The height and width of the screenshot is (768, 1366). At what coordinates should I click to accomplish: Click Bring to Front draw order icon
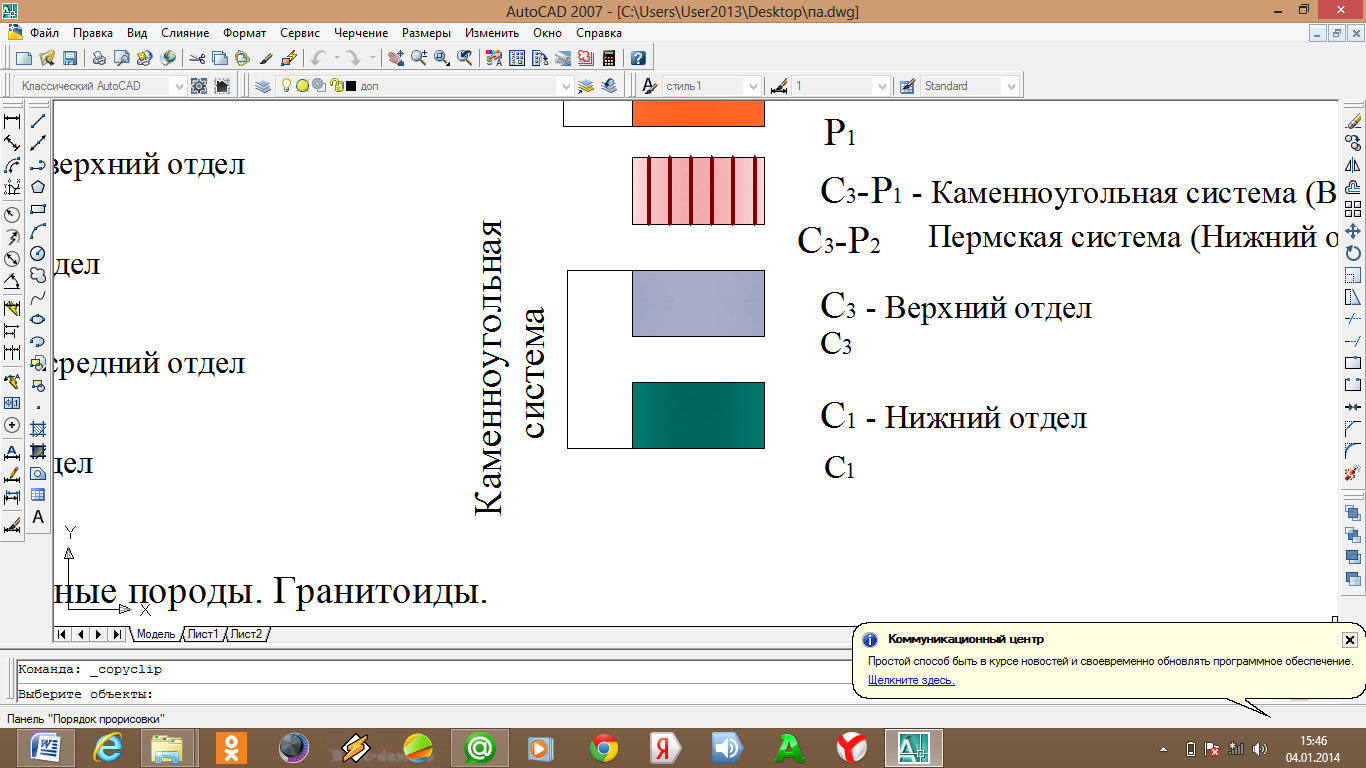(1353, 513)
